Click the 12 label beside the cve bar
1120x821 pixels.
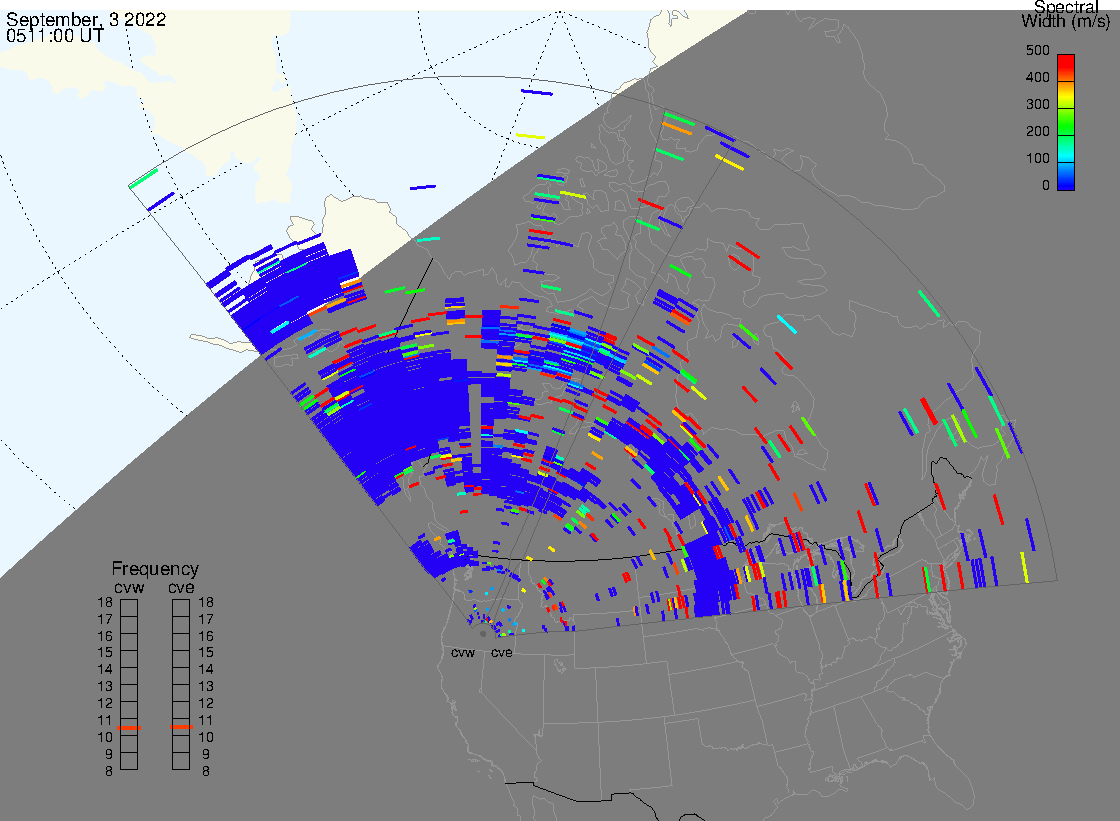(206, 703)
